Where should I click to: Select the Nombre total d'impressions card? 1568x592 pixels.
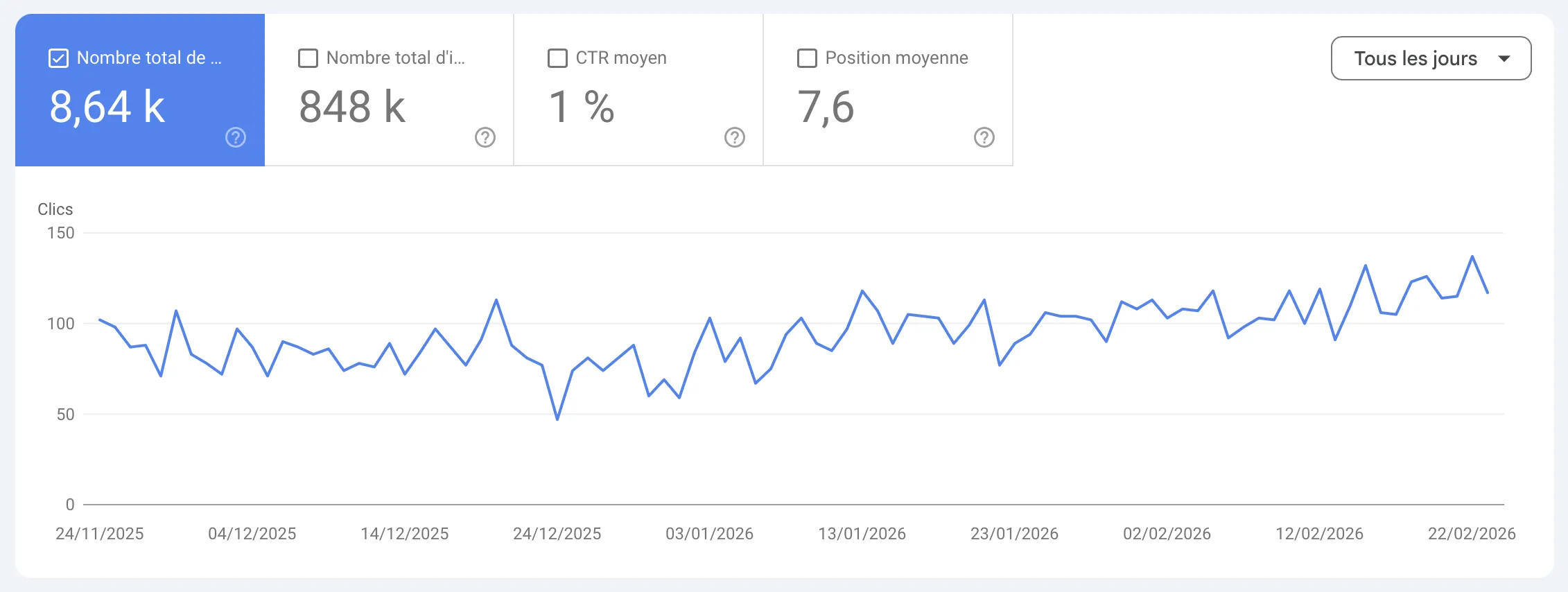point(388,90)
